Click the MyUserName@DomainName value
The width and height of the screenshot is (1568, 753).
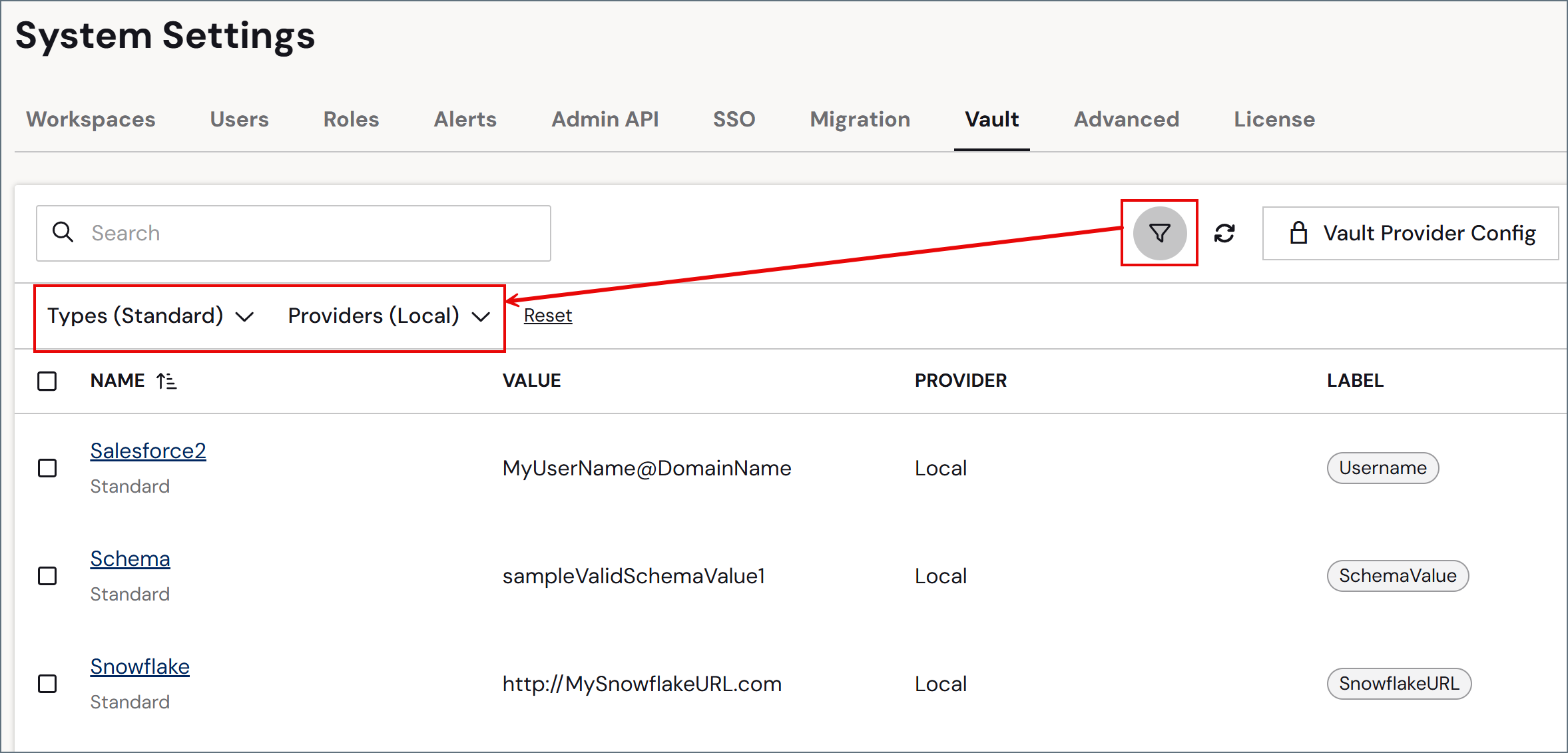point(647,468)
